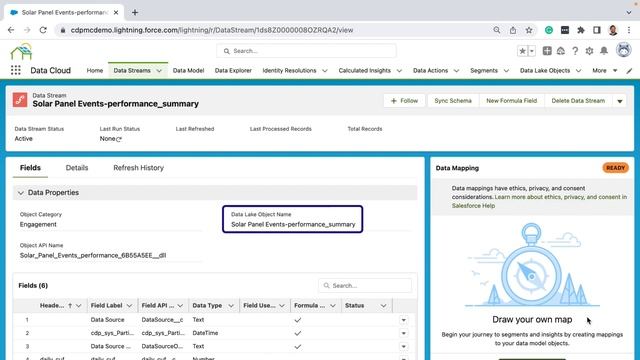Screen dimensions: 640x360
Task: Click browser back arrow
Action: click(11, 30)
